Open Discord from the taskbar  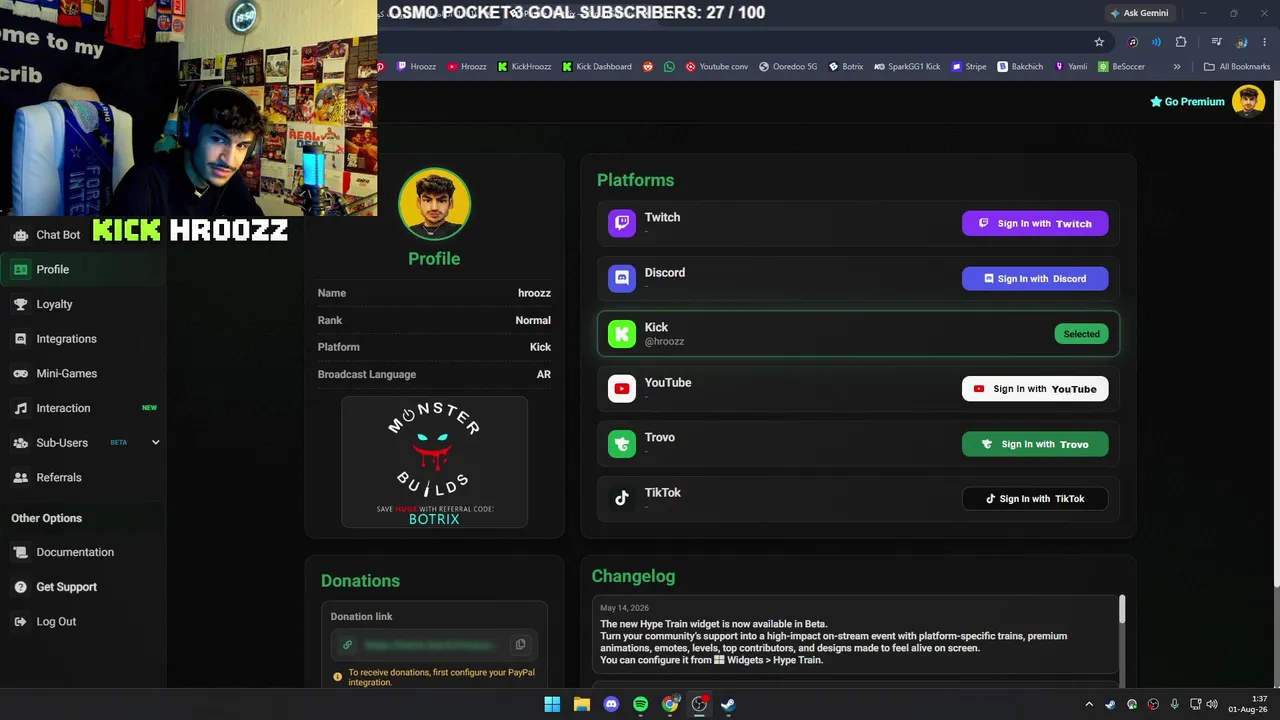[x=611, y=704]
